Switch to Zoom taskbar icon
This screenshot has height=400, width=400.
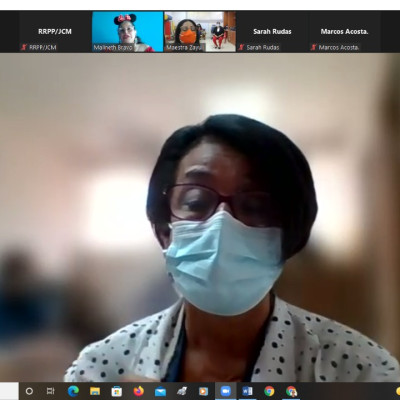(226, 391)
